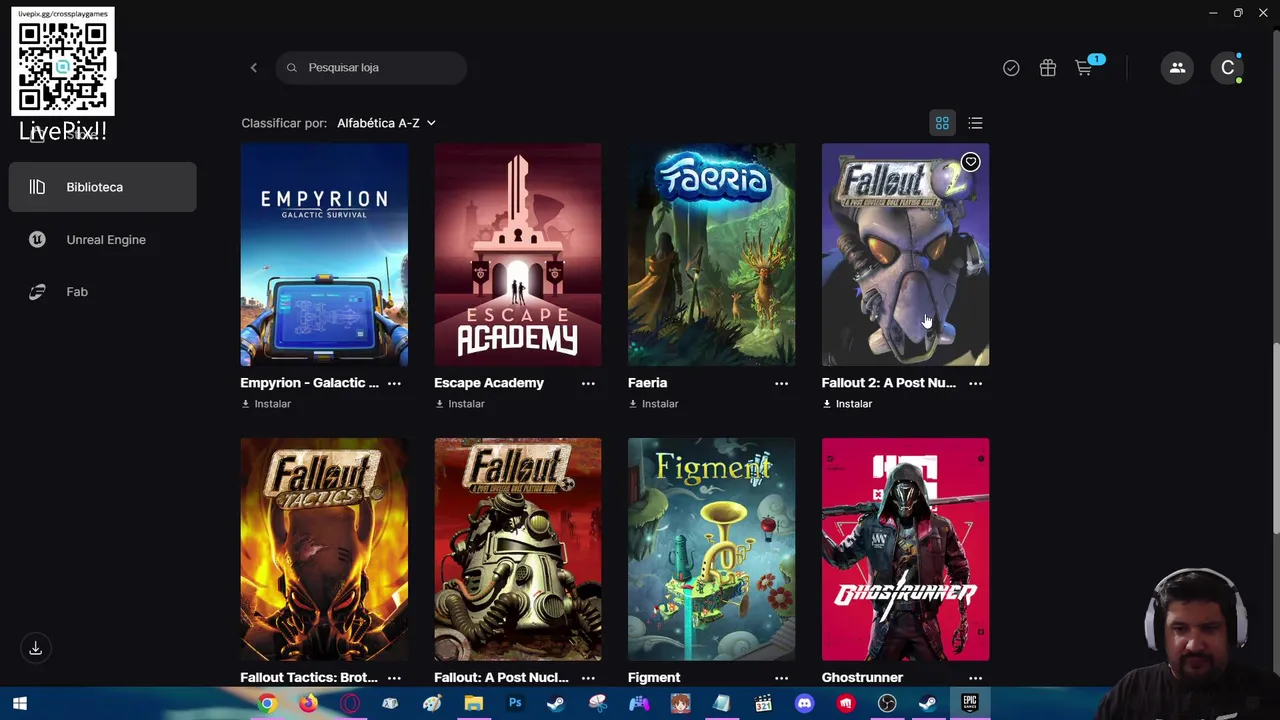Open Discord from taskbar

[x=804, y=704]
